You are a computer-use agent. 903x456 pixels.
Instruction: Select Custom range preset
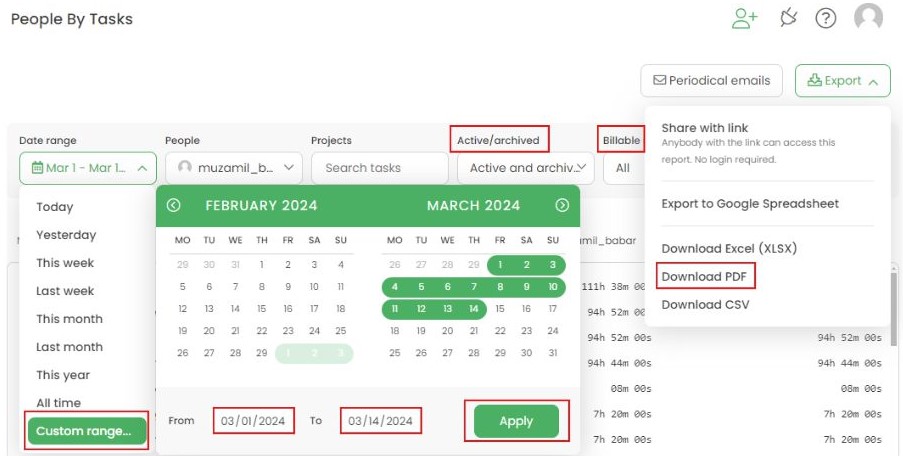click(x=86, y=431)
